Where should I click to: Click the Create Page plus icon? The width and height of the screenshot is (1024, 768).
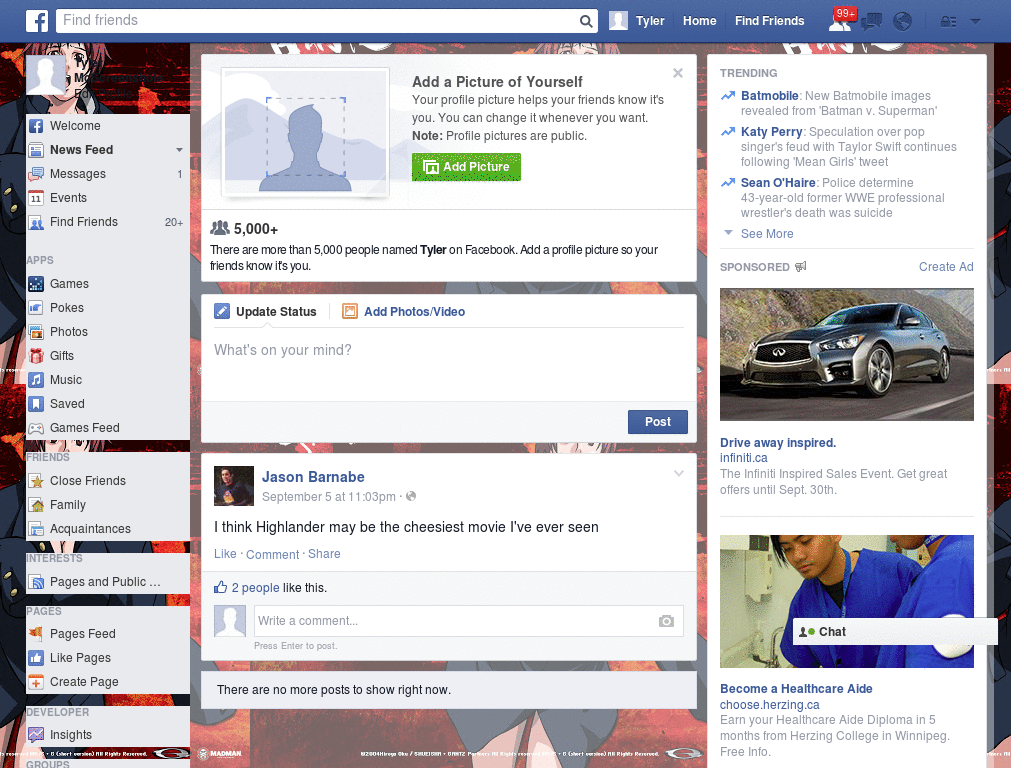point(36,682)
